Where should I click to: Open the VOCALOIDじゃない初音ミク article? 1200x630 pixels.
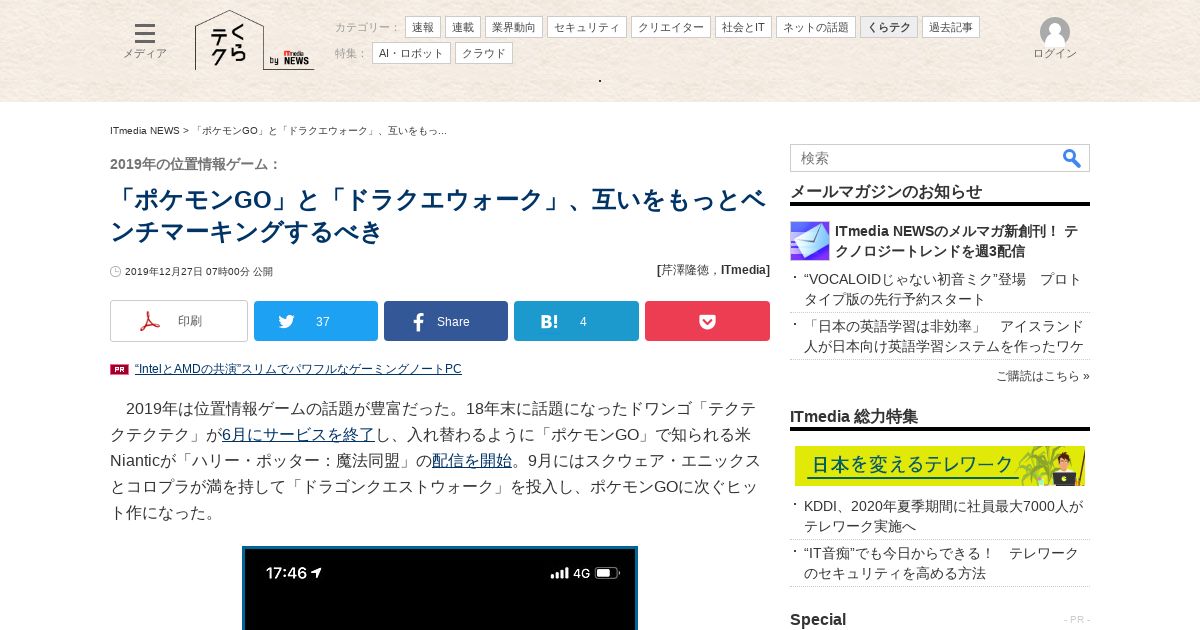click(943, 289)
